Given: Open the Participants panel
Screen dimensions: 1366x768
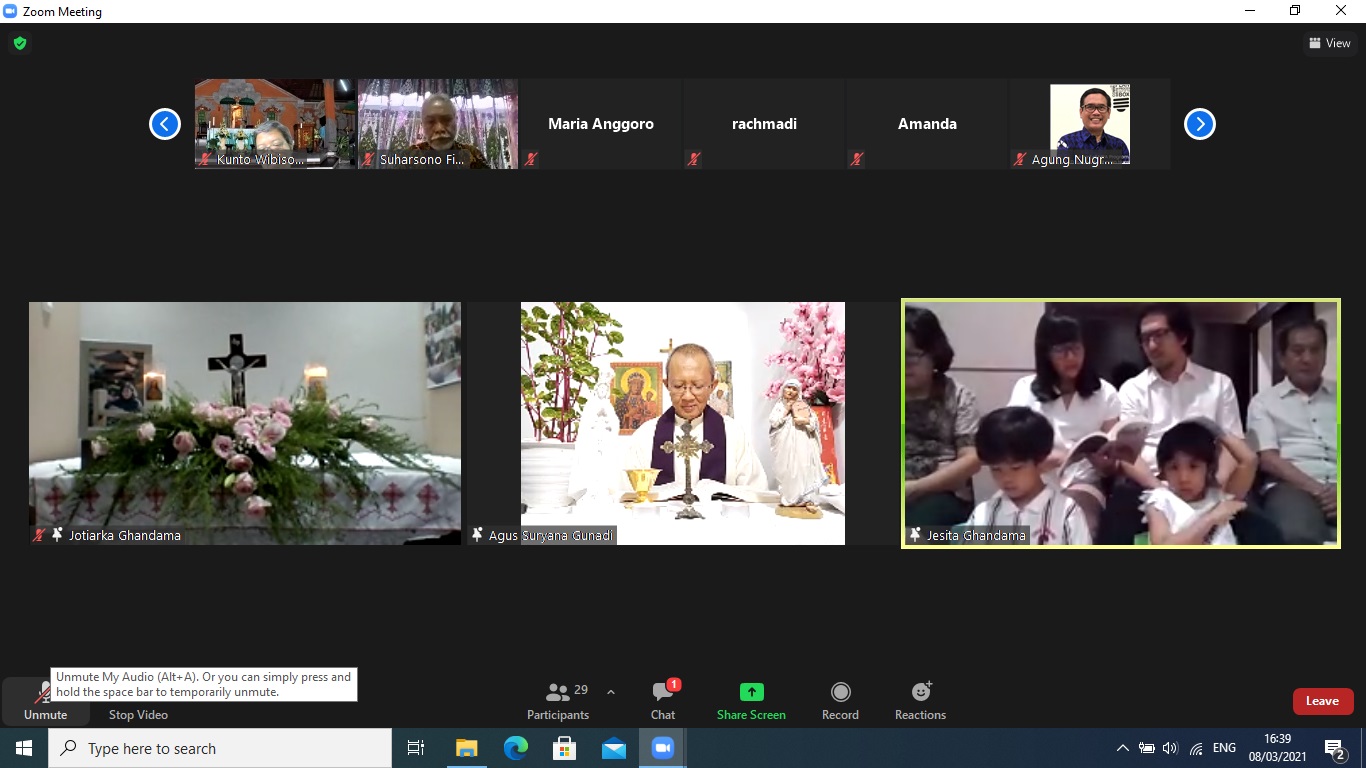Looking at the screenshot, I should pos(559,702).
